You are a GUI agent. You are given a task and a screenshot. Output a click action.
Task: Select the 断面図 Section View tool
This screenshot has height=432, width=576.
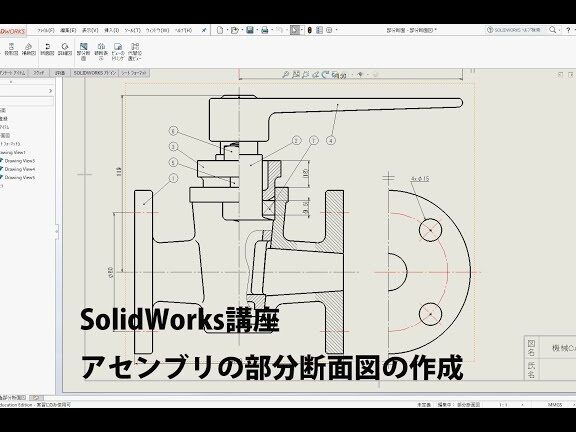tap(47, 49)
